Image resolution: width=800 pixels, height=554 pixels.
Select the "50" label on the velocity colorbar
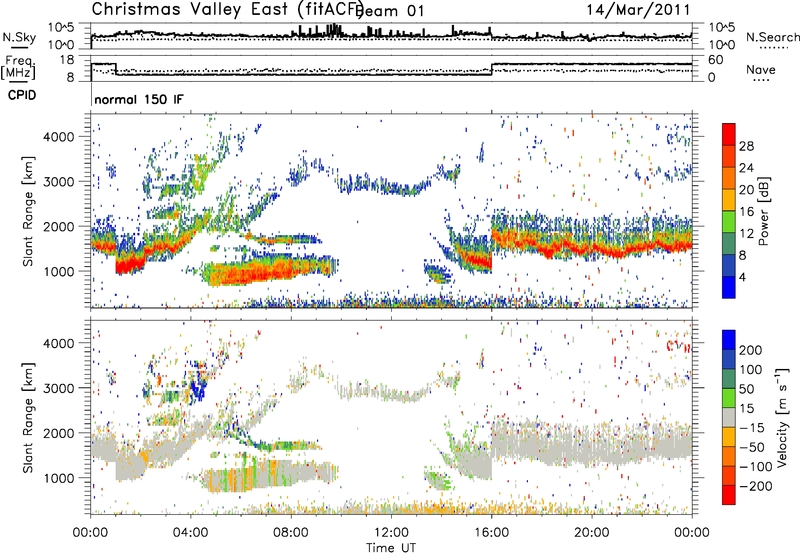point(746,389)
